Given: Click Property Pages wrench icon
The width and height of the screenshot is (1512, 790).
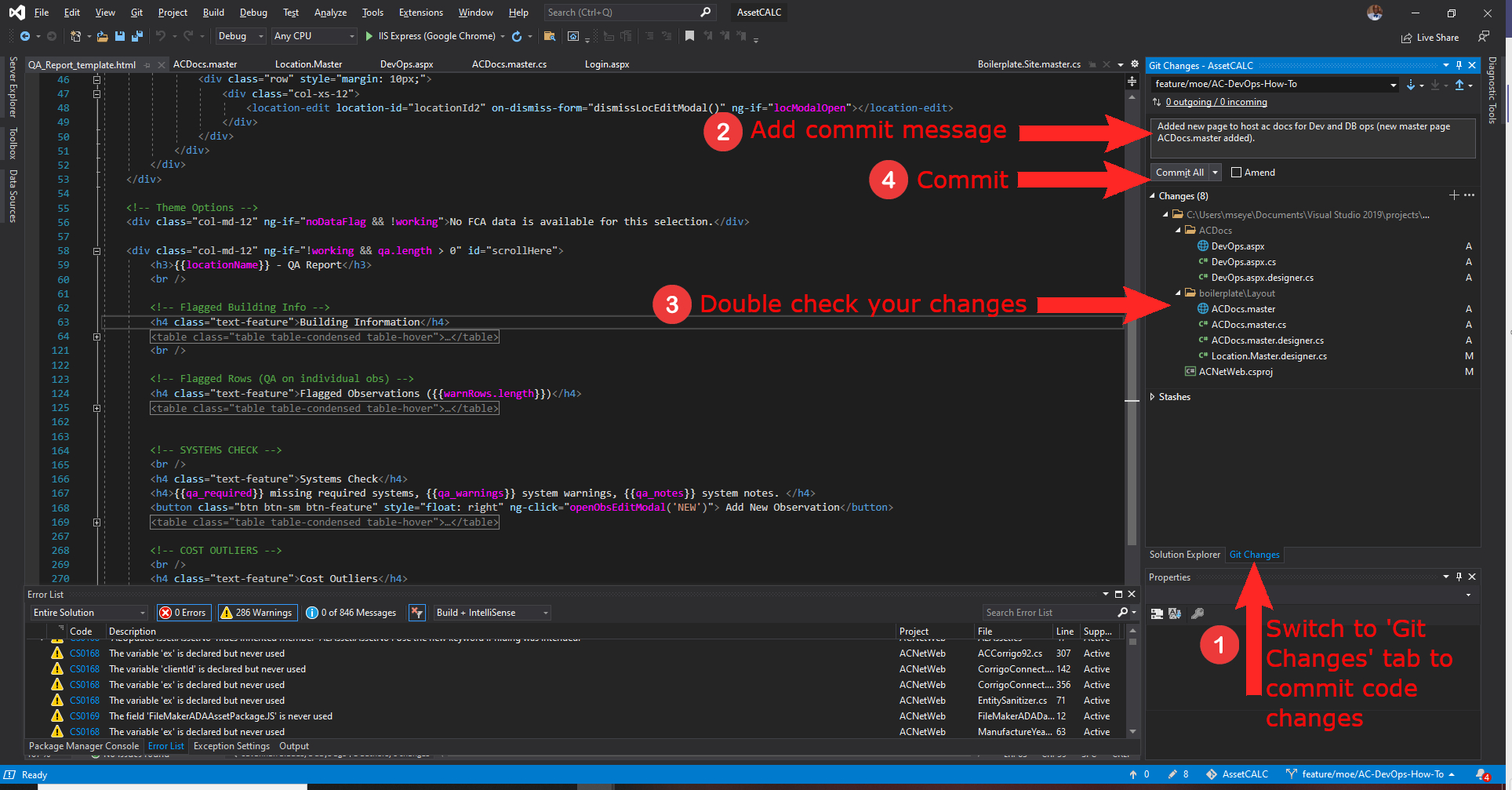Looking at the screenshot, I should 1198,613.
